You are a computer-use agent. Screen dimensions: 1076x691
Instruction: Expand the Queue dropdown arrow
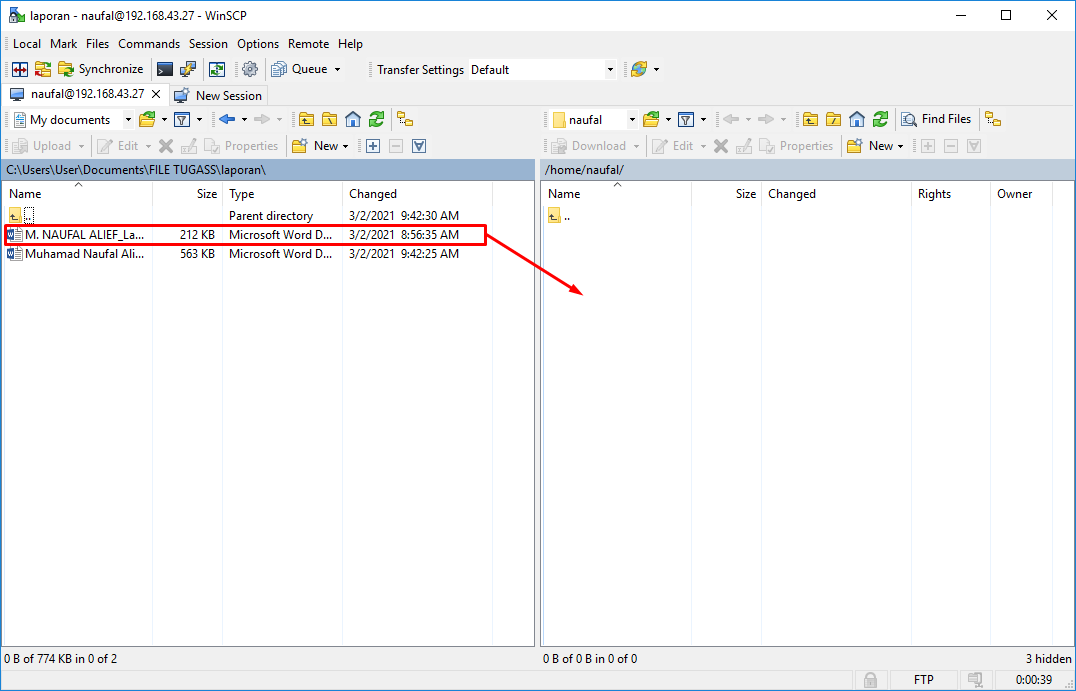[337, 69]
